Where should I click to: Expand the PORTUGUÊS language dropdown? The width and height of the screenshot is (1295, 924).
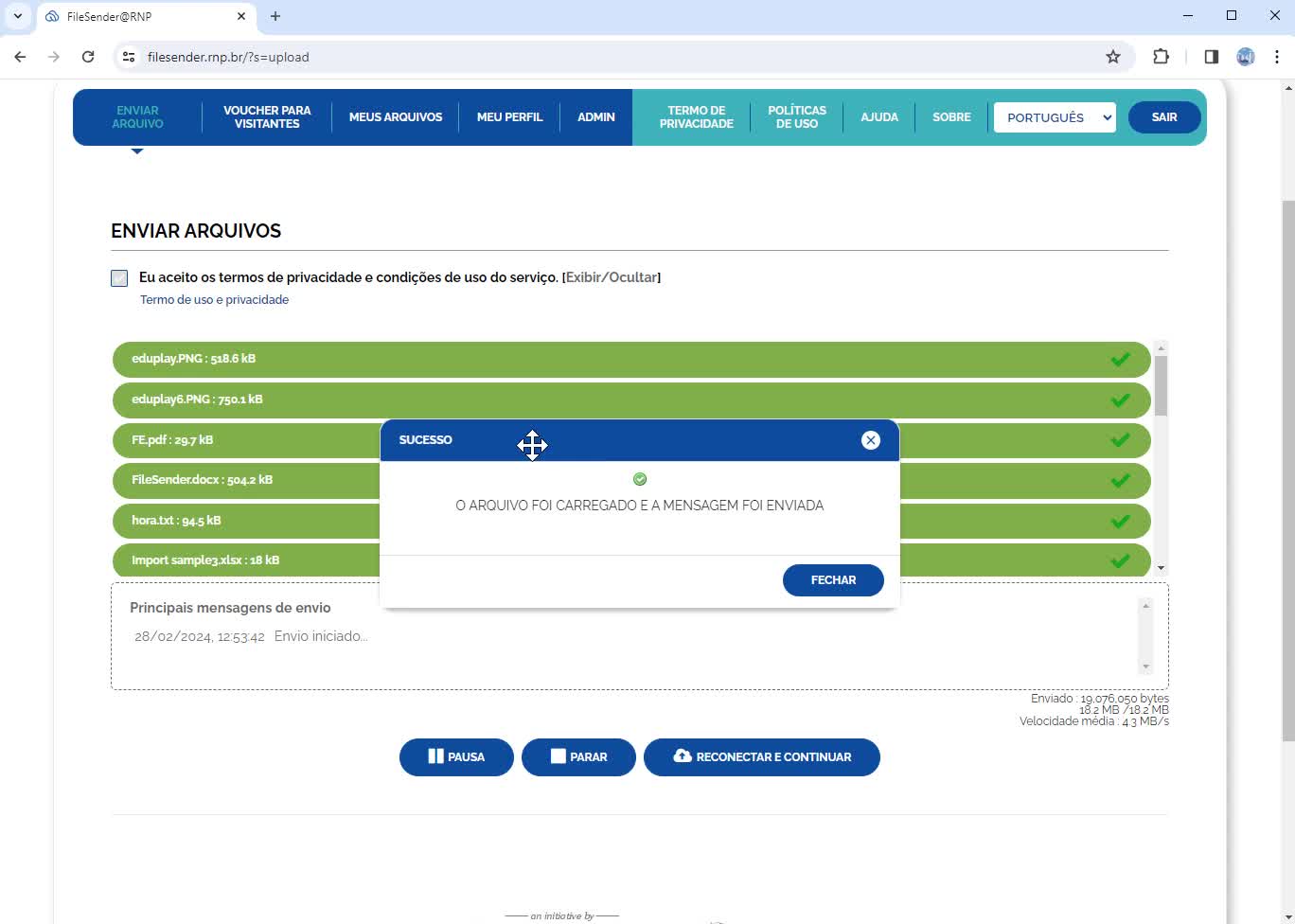(1055, 117)
